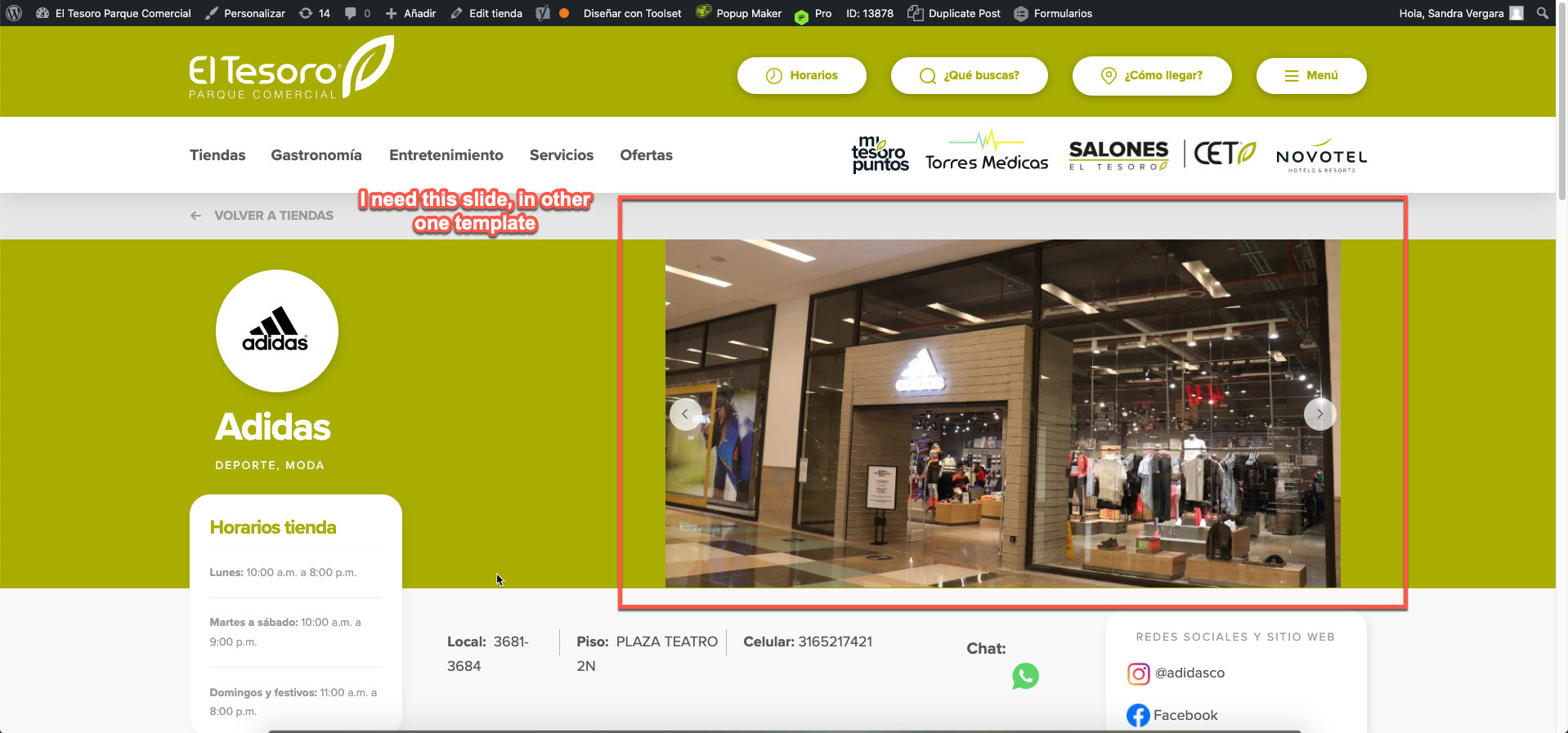Navigate to Entretenimiento

pyautogui.click(x=446, y=155)
